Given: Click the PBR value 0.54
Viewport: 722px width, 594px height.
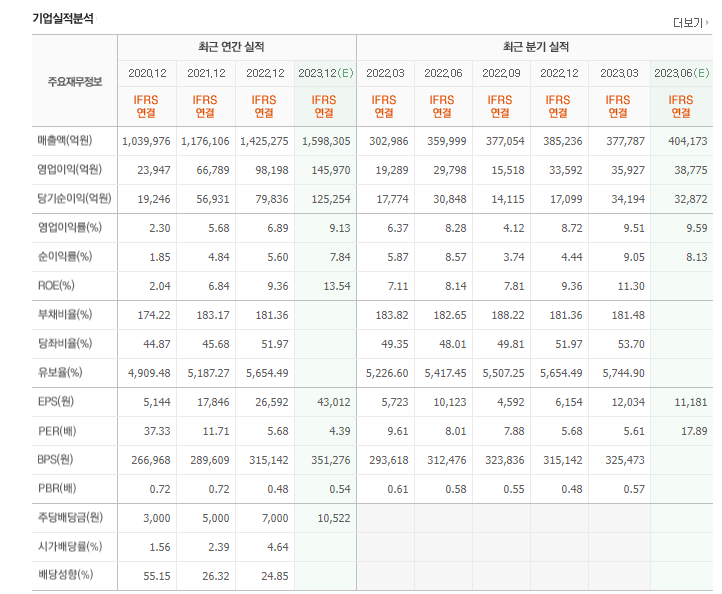Looking at the screenshot, I should [x=340, y=489].
